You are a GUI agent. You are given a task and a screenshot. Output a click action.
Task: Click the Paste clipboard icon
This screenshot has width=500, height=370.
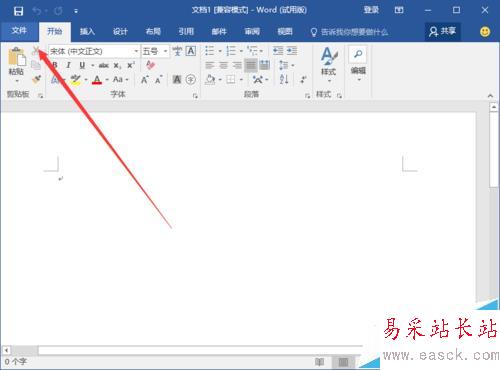pyautogui.click(x=17, y=56)
